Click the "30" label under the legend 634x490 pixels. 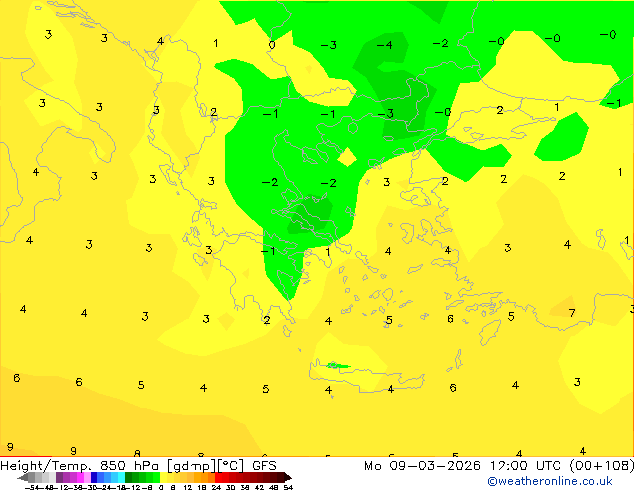pos(230,487)
